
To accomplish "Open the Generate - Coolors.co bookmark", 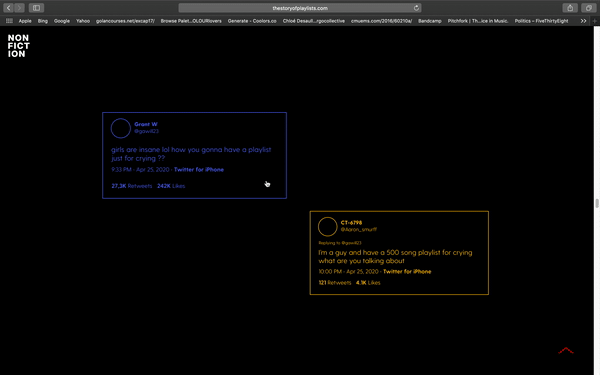I will tap(252, 21).
